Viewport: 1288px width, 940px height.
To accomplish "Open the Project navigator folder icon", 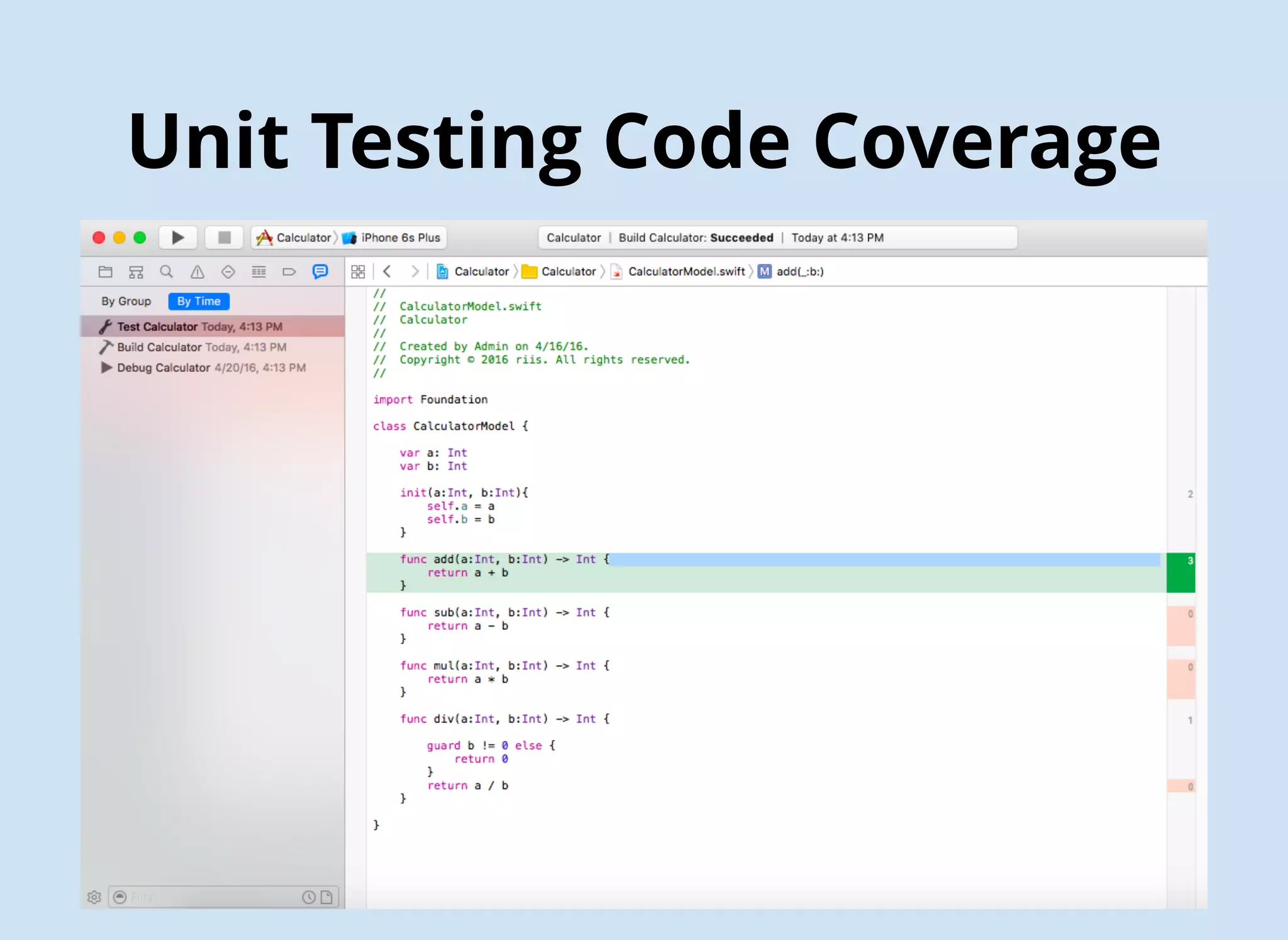I will tap(105, 272).
